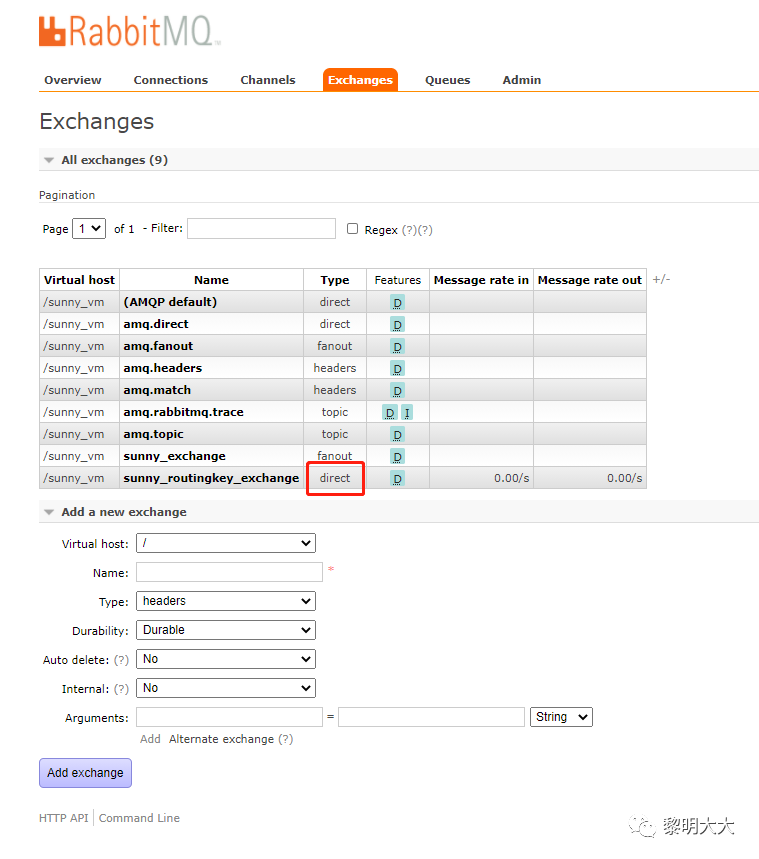Open the Virtual host dropdown
Image resolution: width=759 pixels, height=859 pixels.
[x=226, y=543]
